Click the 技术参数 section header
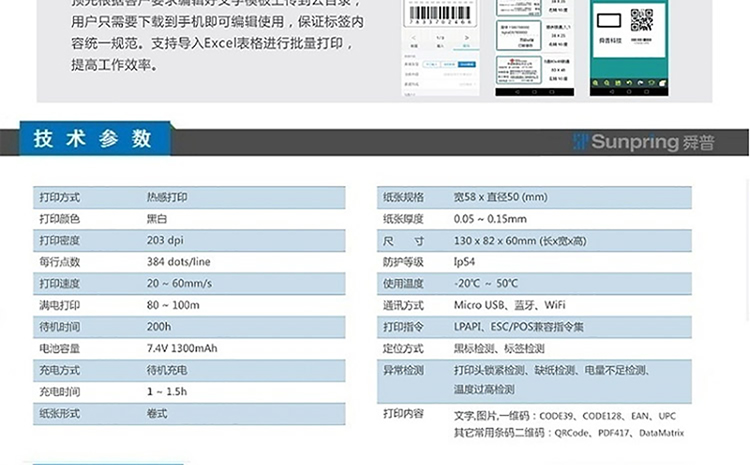 click(92, 140)
